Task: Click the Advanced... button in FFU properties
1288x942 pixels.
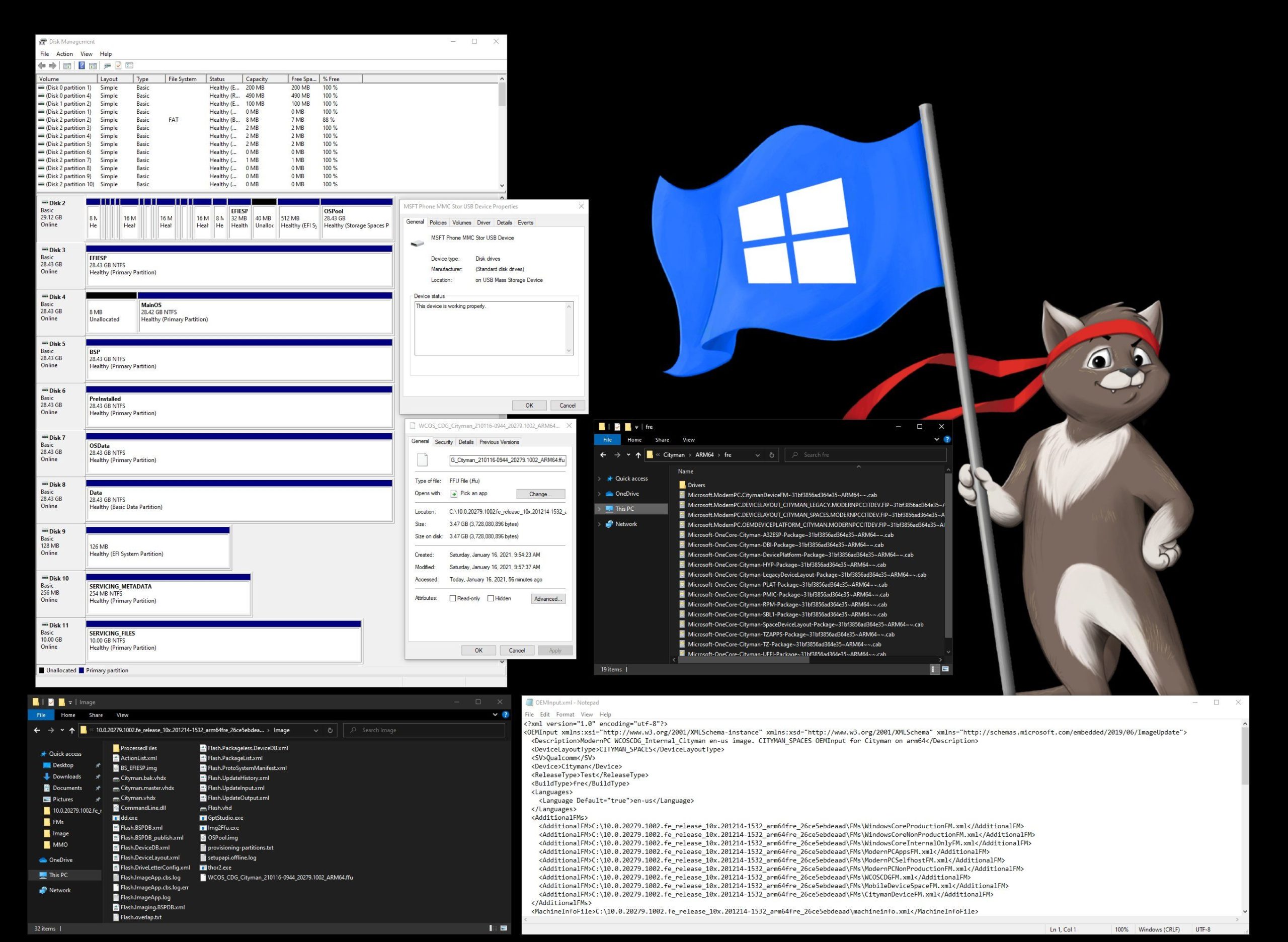Action: (548, 599)
